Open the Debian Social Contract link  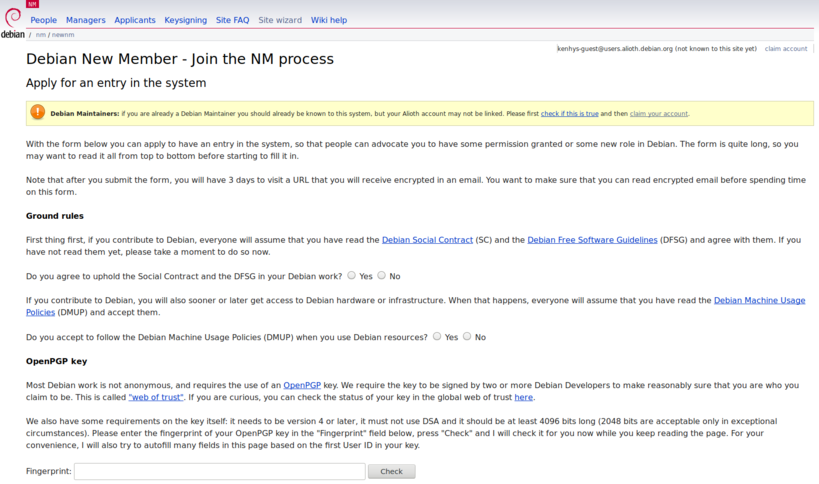click(x=427, y=240)
